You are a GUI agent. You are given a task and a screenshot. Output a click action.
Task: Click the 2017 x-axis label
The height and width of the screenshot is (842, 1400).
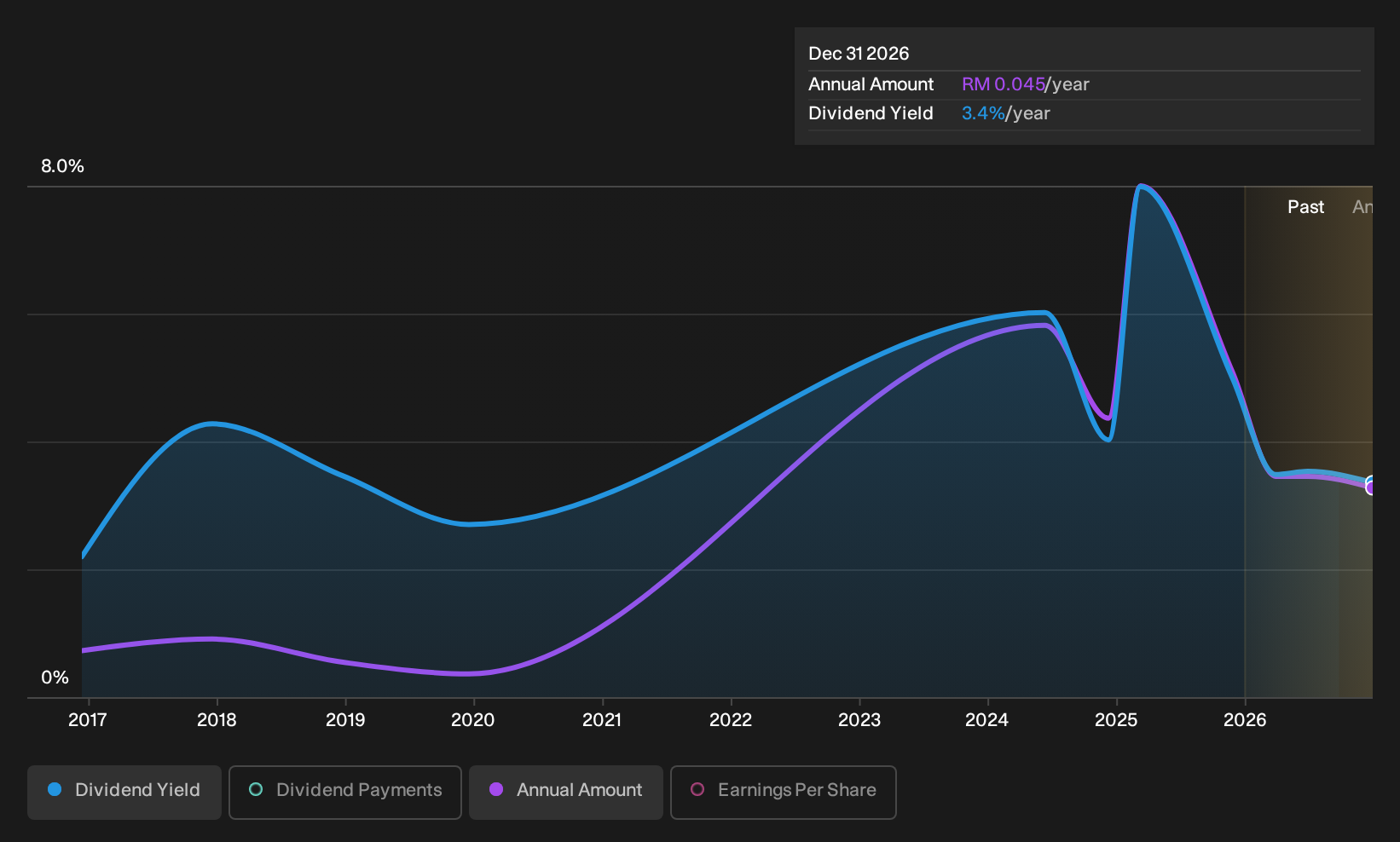[x=88, y=720]
